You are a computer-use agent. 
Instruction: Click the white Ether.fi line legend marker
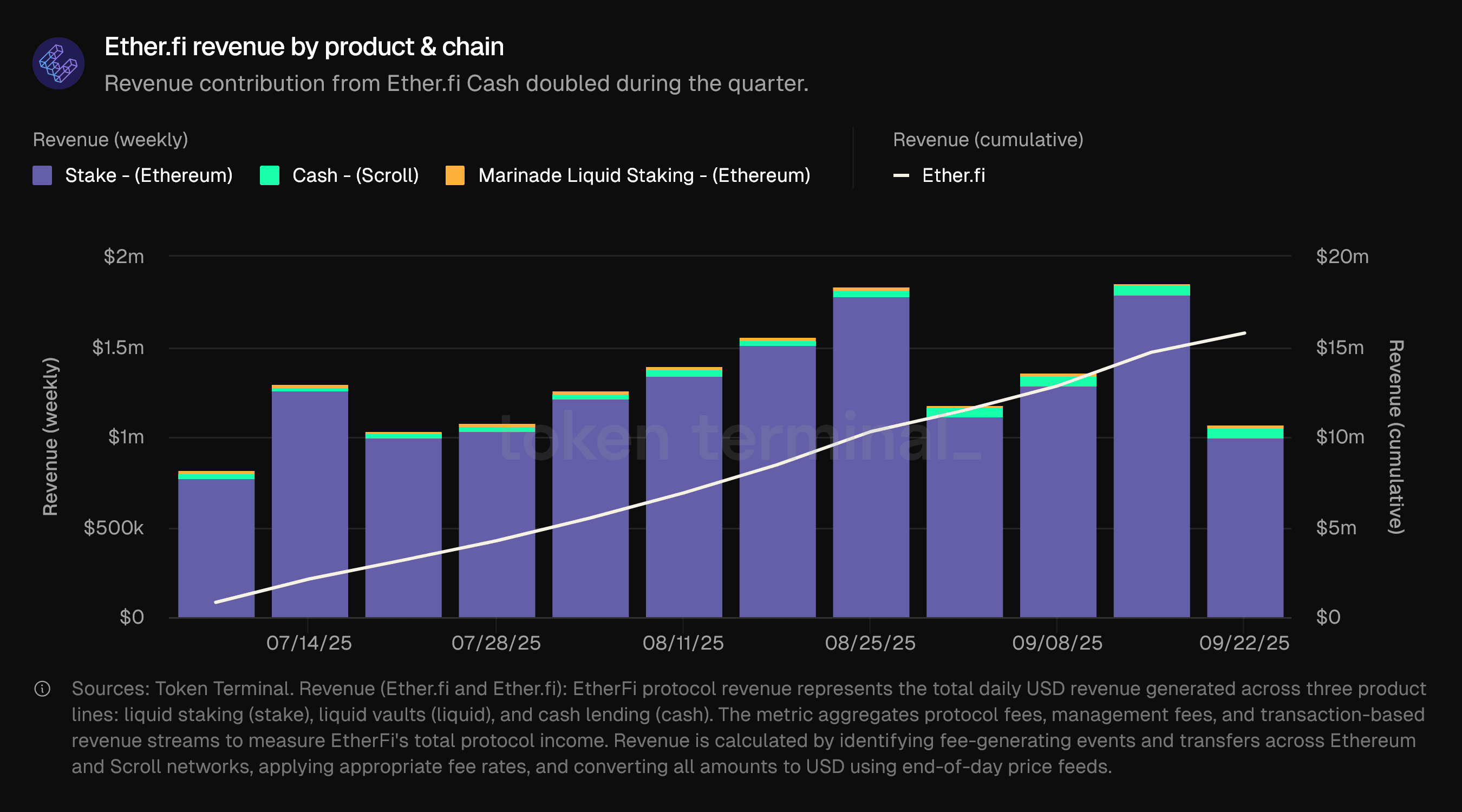[x=900, y=175]
